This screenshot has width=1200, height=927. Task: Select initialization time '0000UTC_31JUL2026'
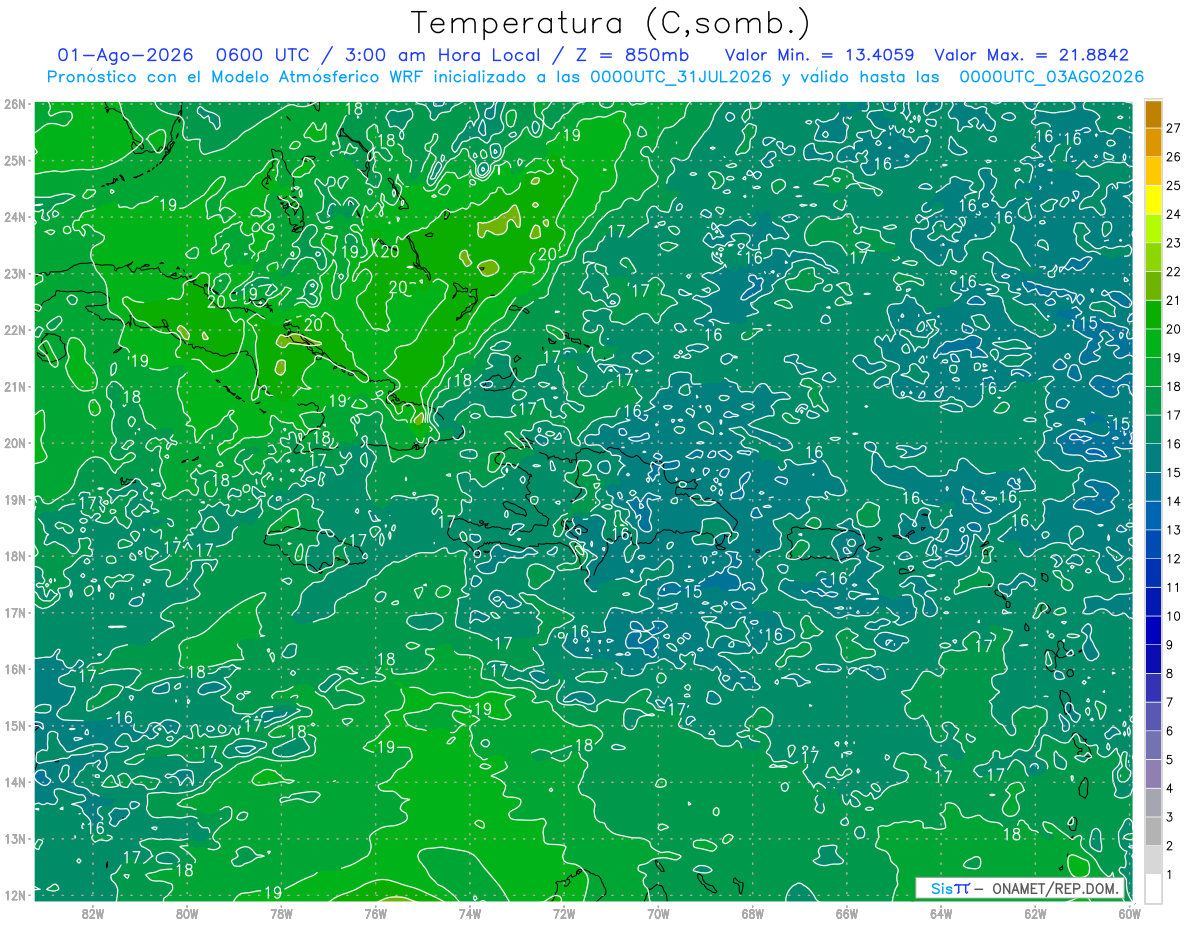[681, 77]
